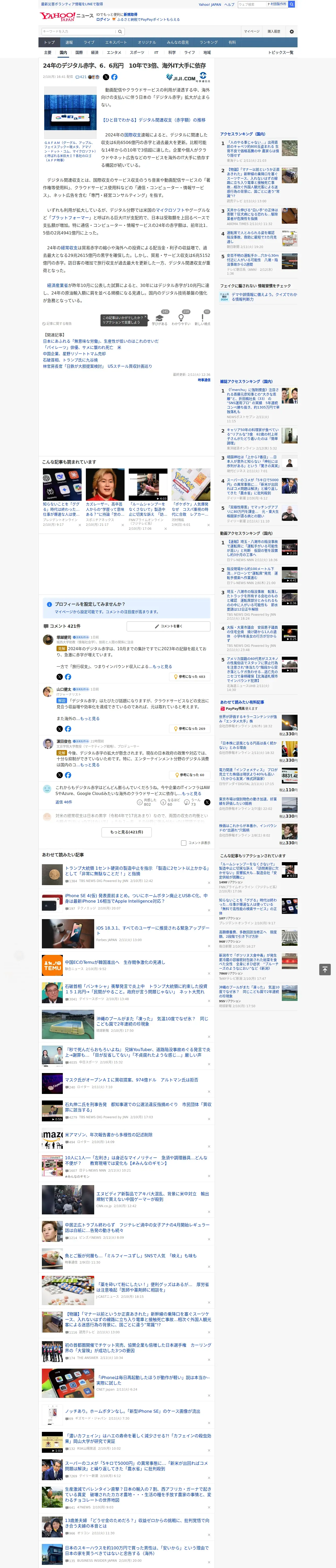Viewport: 336px width, 1568px height.
Task: Share 塚越健司's comment on X
Action: coord(59,676)
